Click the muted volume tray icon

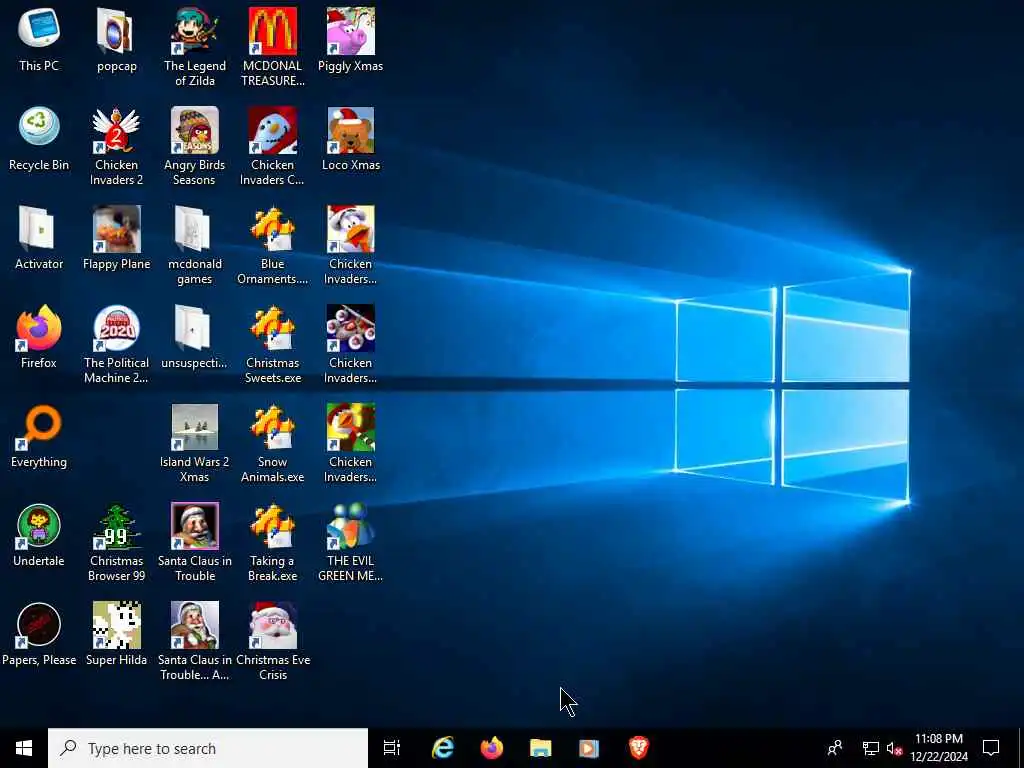tap(894, 748)
